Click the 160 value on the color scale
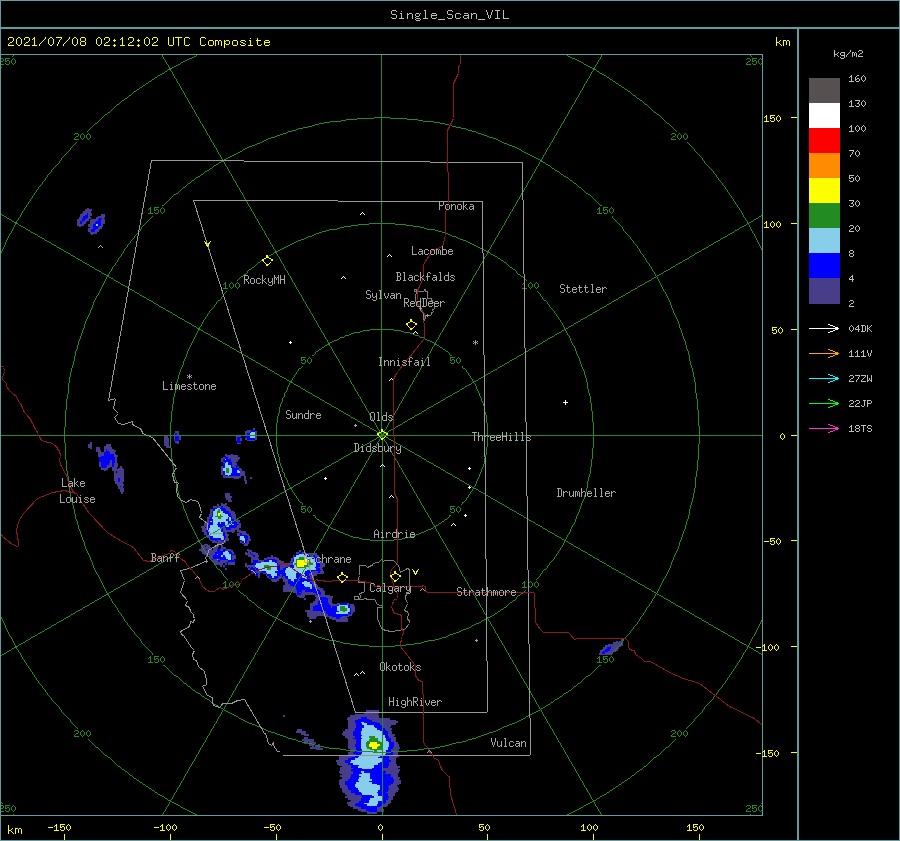The height and width of the screenshot is (841, 900). (x=857, y=79)
